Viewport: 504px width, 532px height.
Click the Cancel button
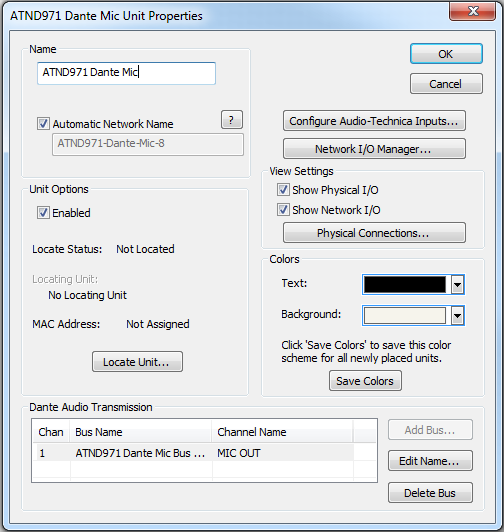click(446, 83)
